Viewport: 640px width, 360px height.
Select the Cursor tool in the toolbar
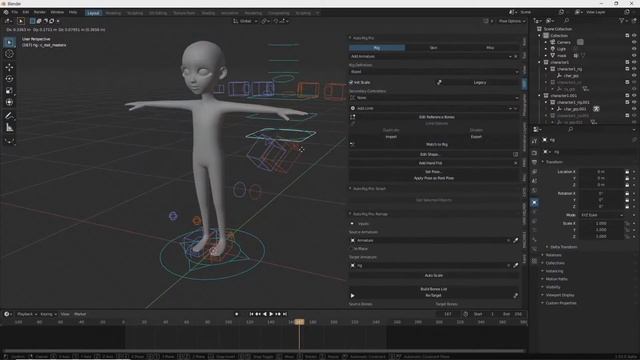[x=9, y=54]
